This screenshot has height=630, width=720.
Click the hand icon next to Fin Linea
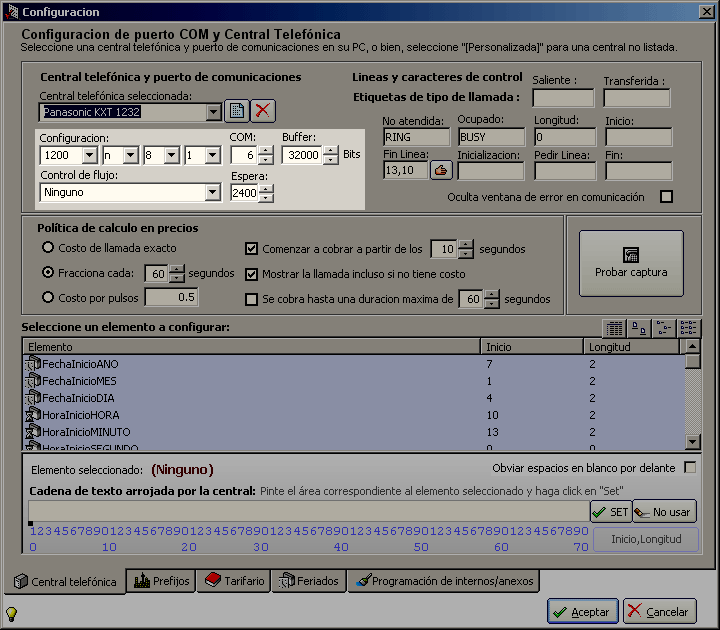tap(441, 170)
